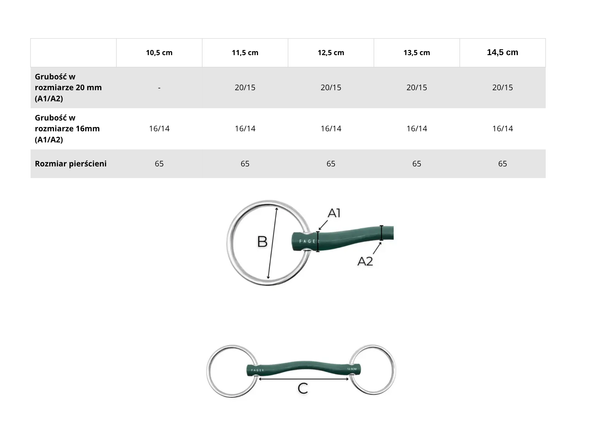The image size is (600, 424).
Task: Click the 'Rozmiar pierścieni' row label
Action: pyautogui.click(x=68, y=162)
